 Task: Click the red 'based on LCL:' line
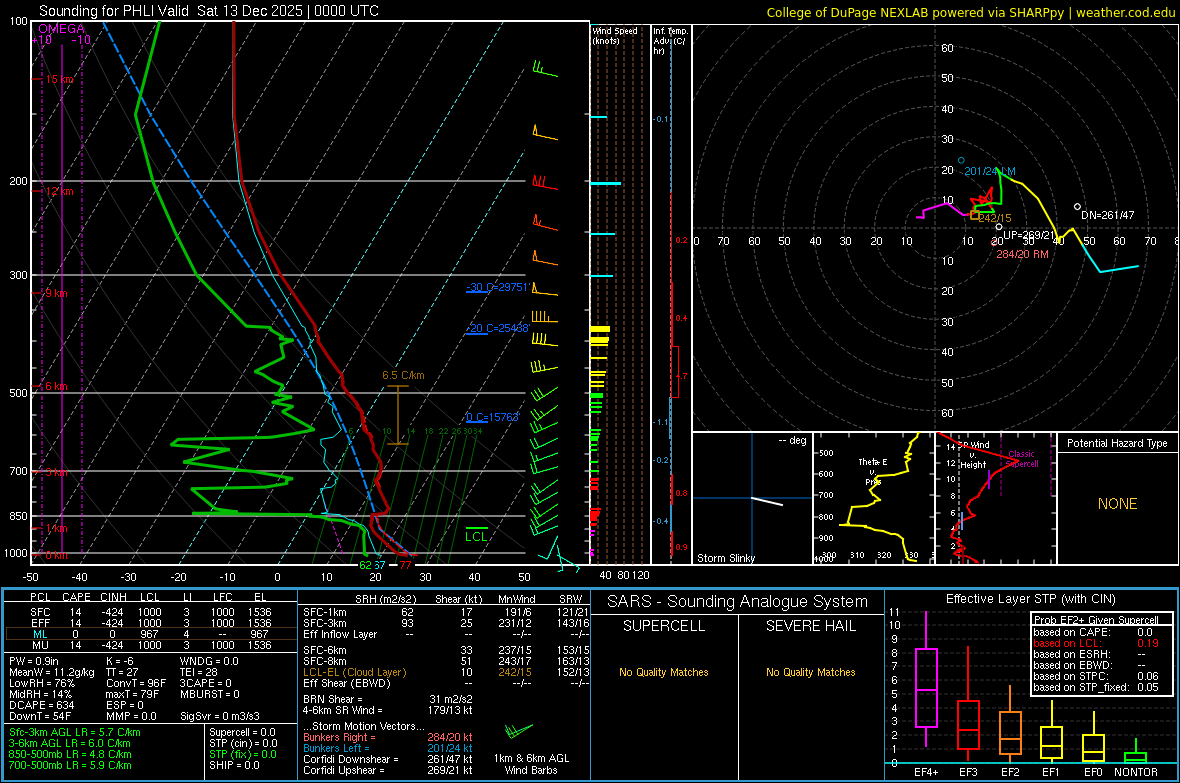(1096, 643)
